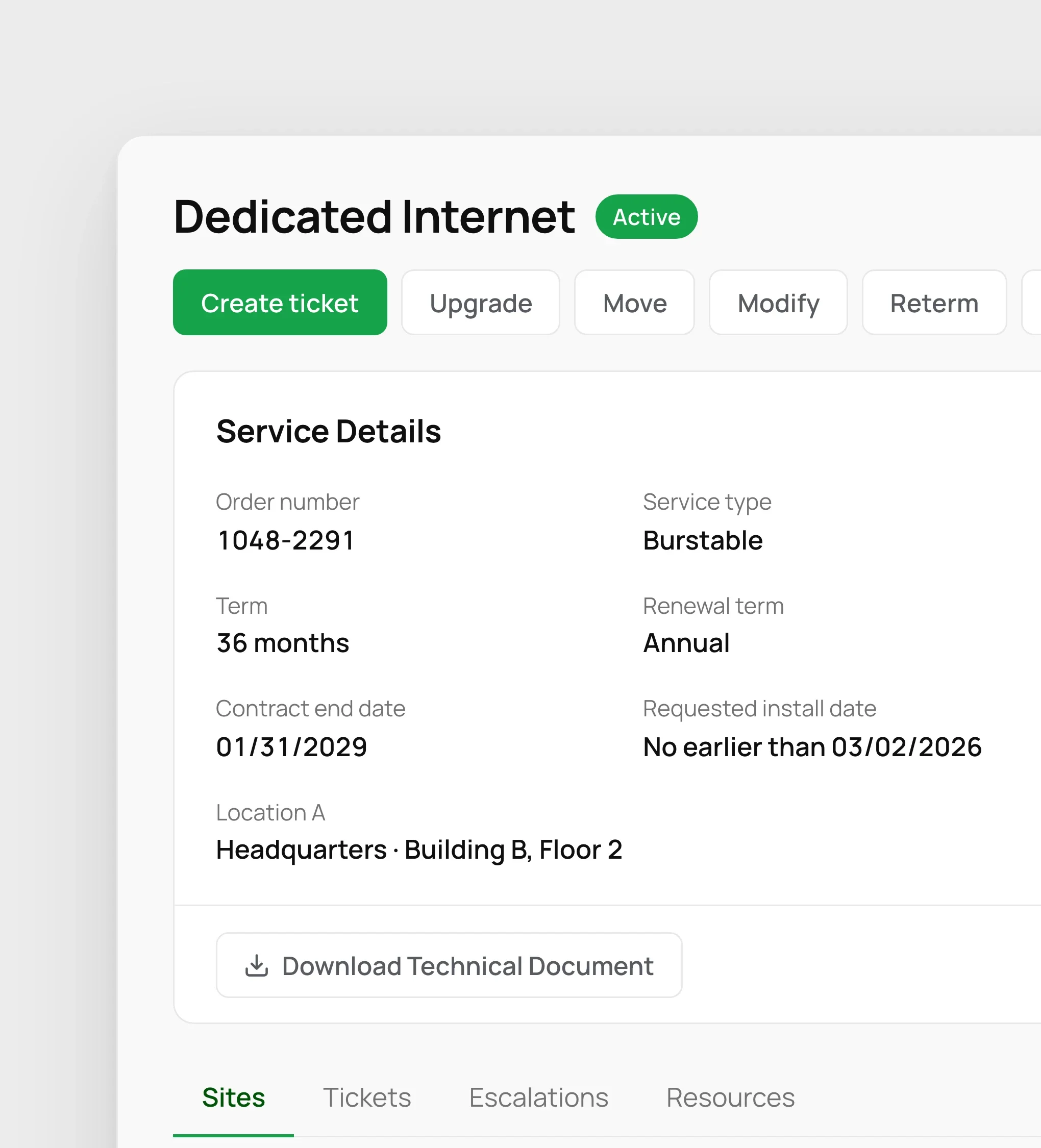The image size is (1041, 1148).
Task: Click the Requested install date label
Action: tap(759, 709)
